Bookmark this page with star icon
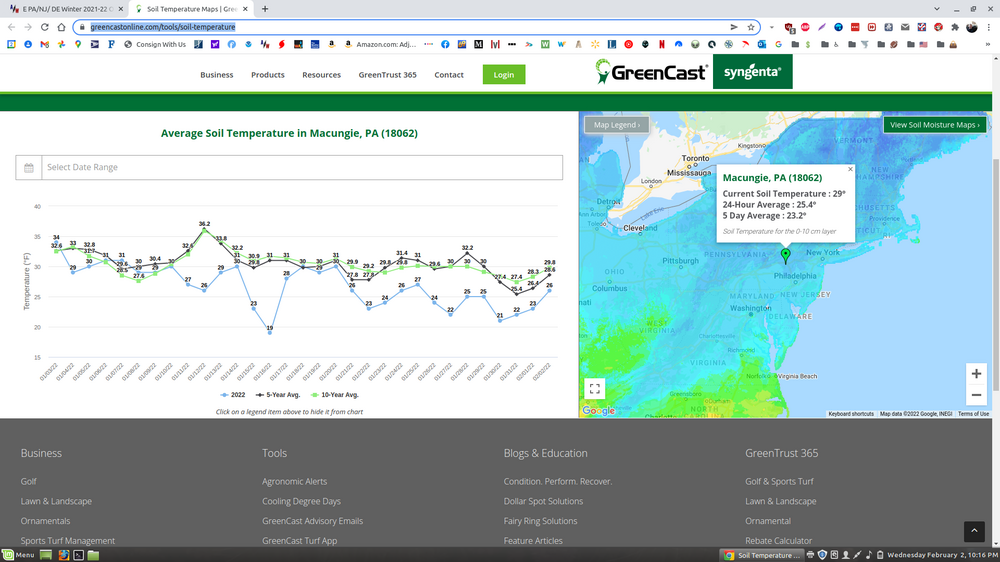 point(751,27)
